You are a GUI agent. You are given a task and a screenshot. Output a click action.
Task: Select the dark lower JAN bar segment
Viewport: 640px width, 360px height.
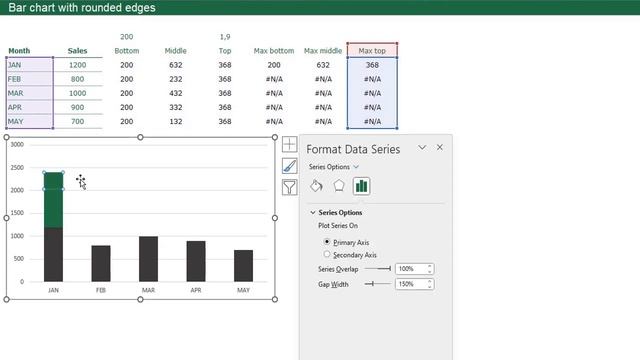coord(53,255)
